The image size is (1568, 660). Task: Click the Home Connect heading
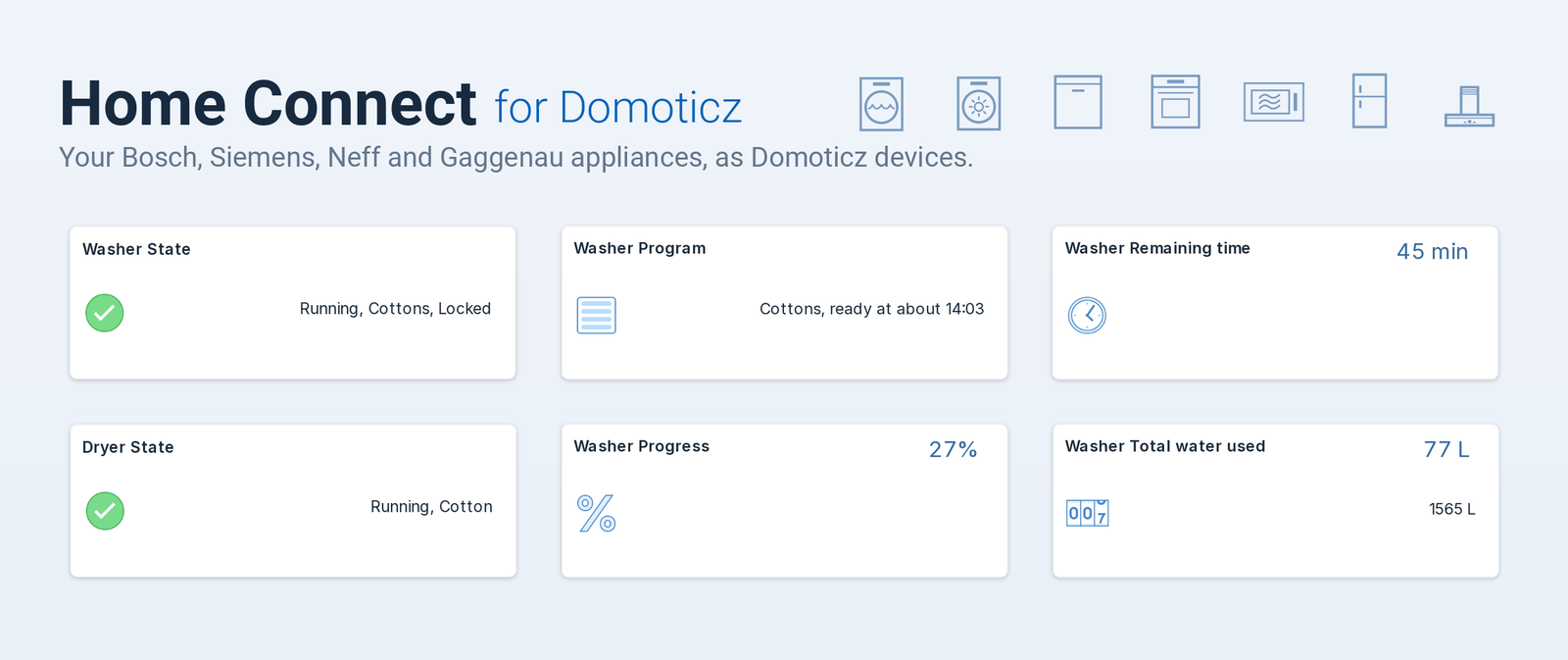[269, 104]
